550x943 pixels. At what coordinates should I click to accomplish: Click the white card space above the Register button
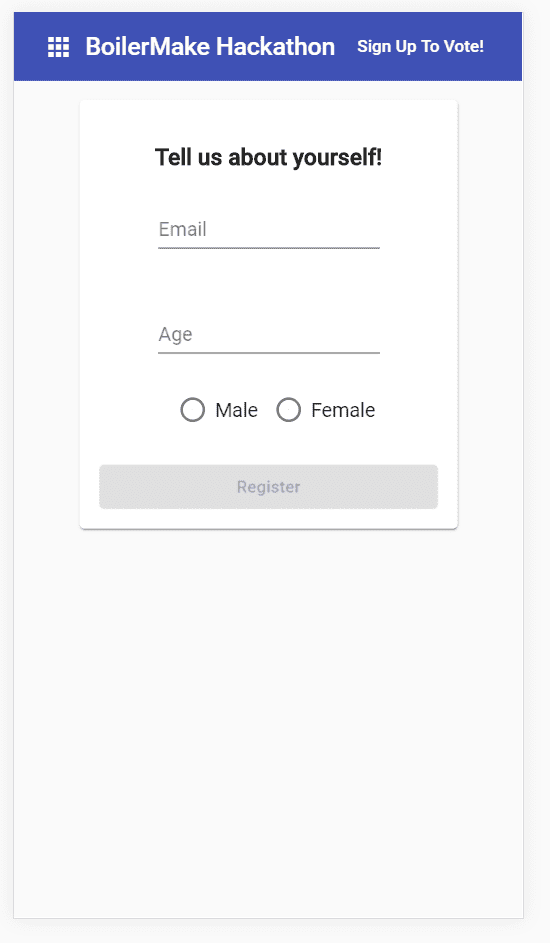click(269, 445)
